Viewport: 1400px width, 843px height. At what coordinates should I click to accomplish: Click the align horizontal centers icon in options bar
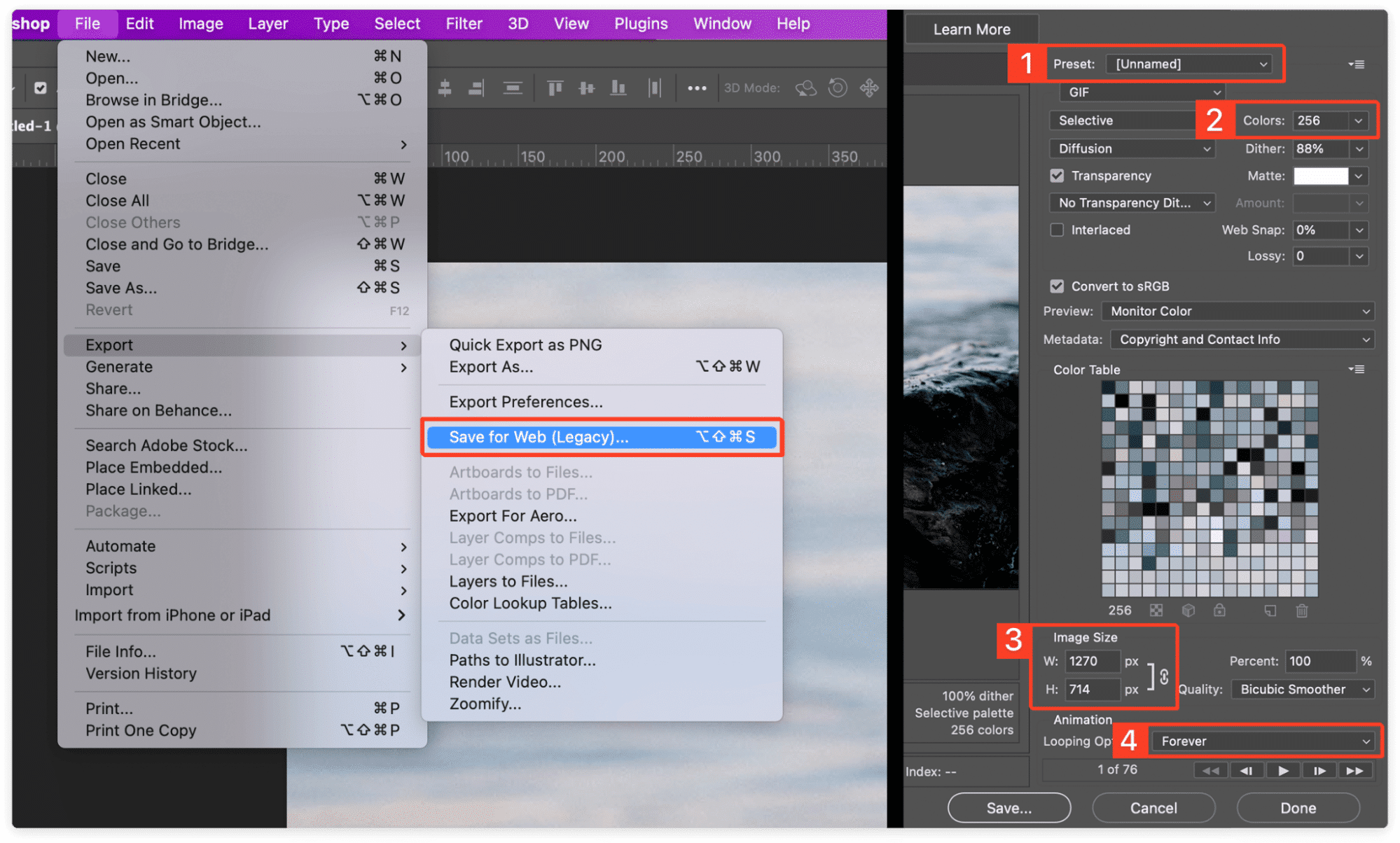[445, 88]
